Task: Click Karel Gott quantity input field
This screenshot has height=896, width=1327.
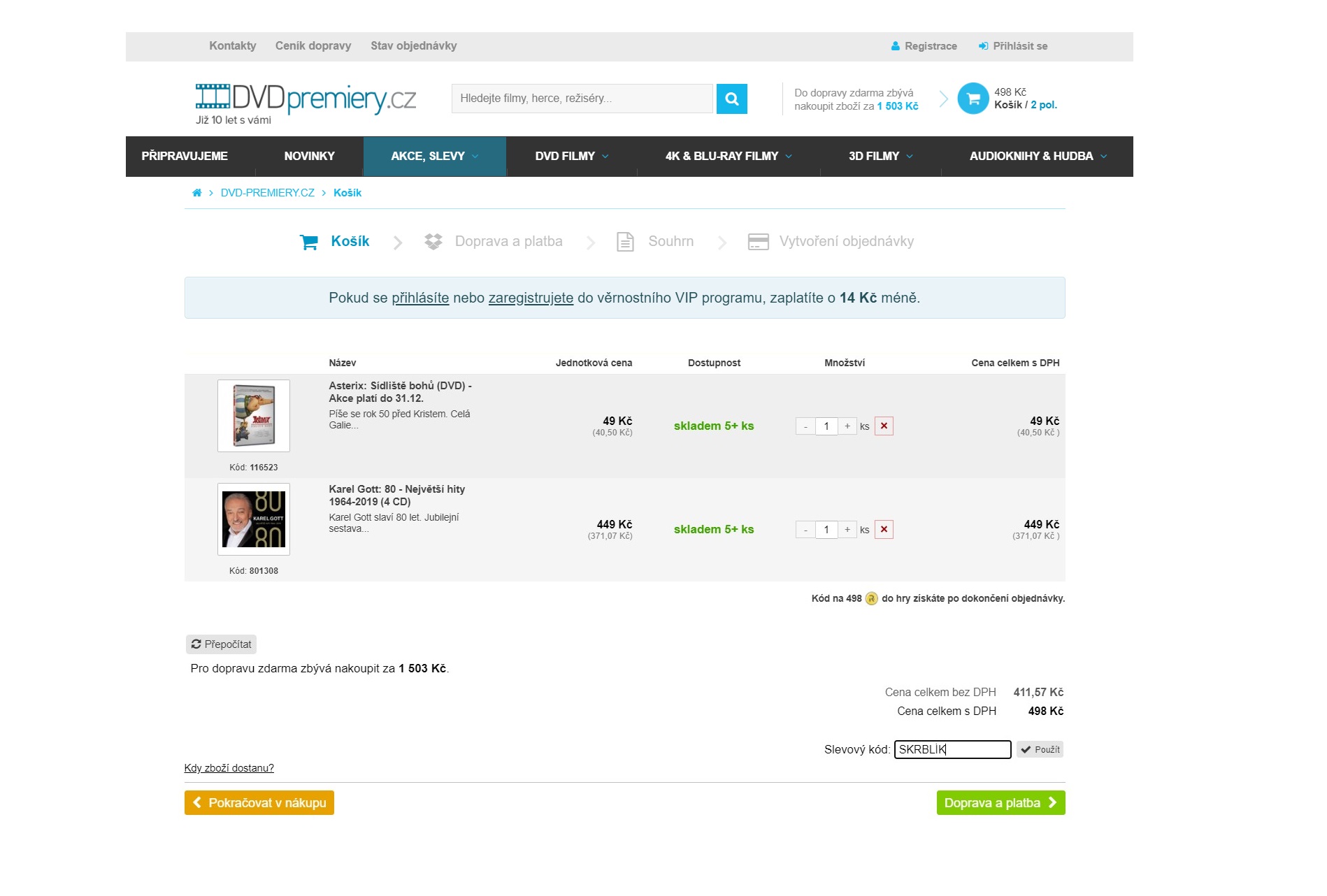Action: tap(826, 530)
